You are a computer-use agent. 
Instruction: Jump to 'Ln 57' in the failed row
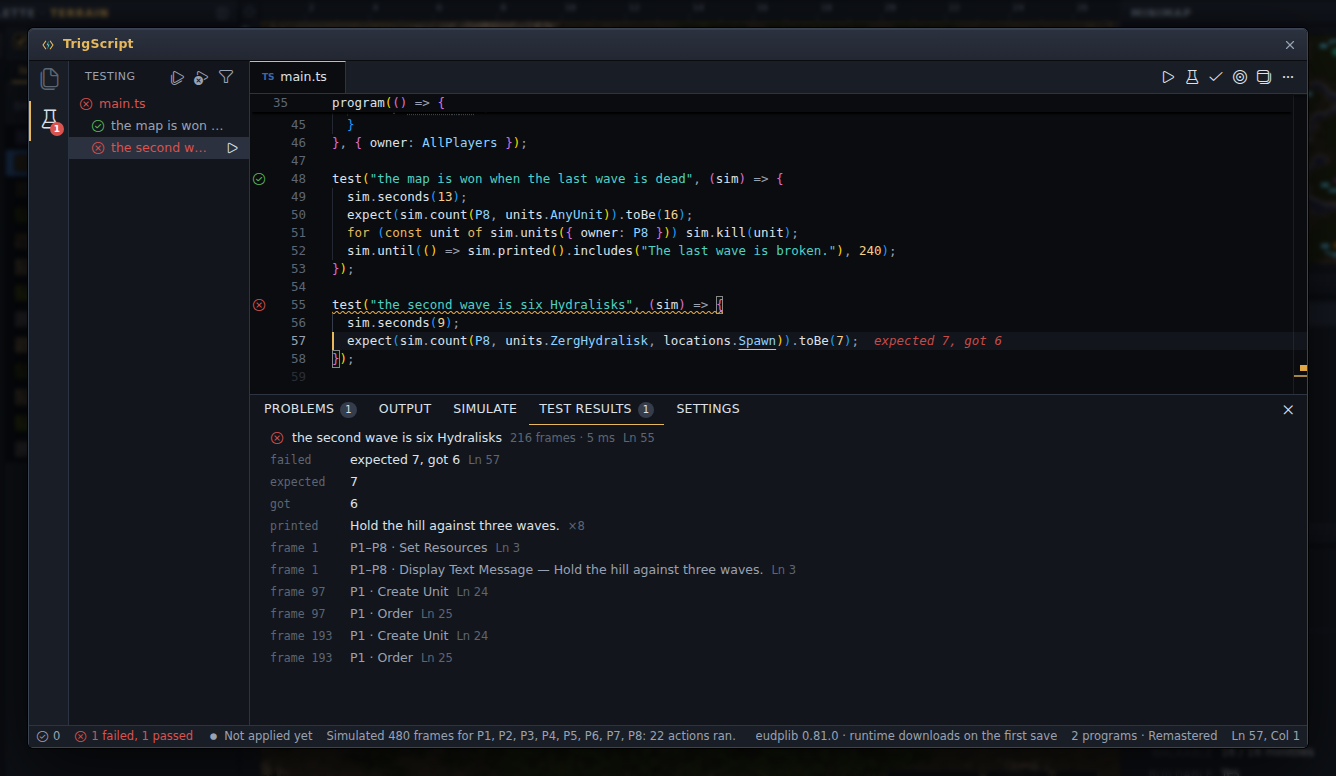[x=484, y=460]
